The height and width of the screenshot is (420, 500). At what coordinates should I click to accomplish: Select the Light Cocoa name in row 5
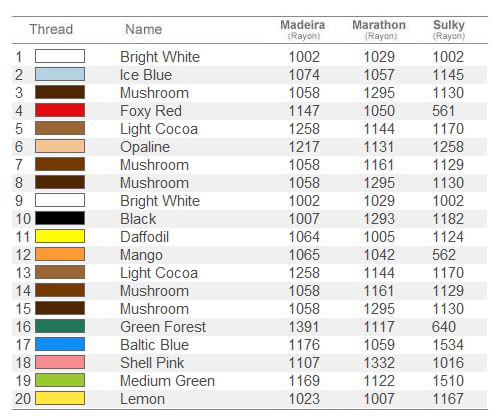point(159,129)
